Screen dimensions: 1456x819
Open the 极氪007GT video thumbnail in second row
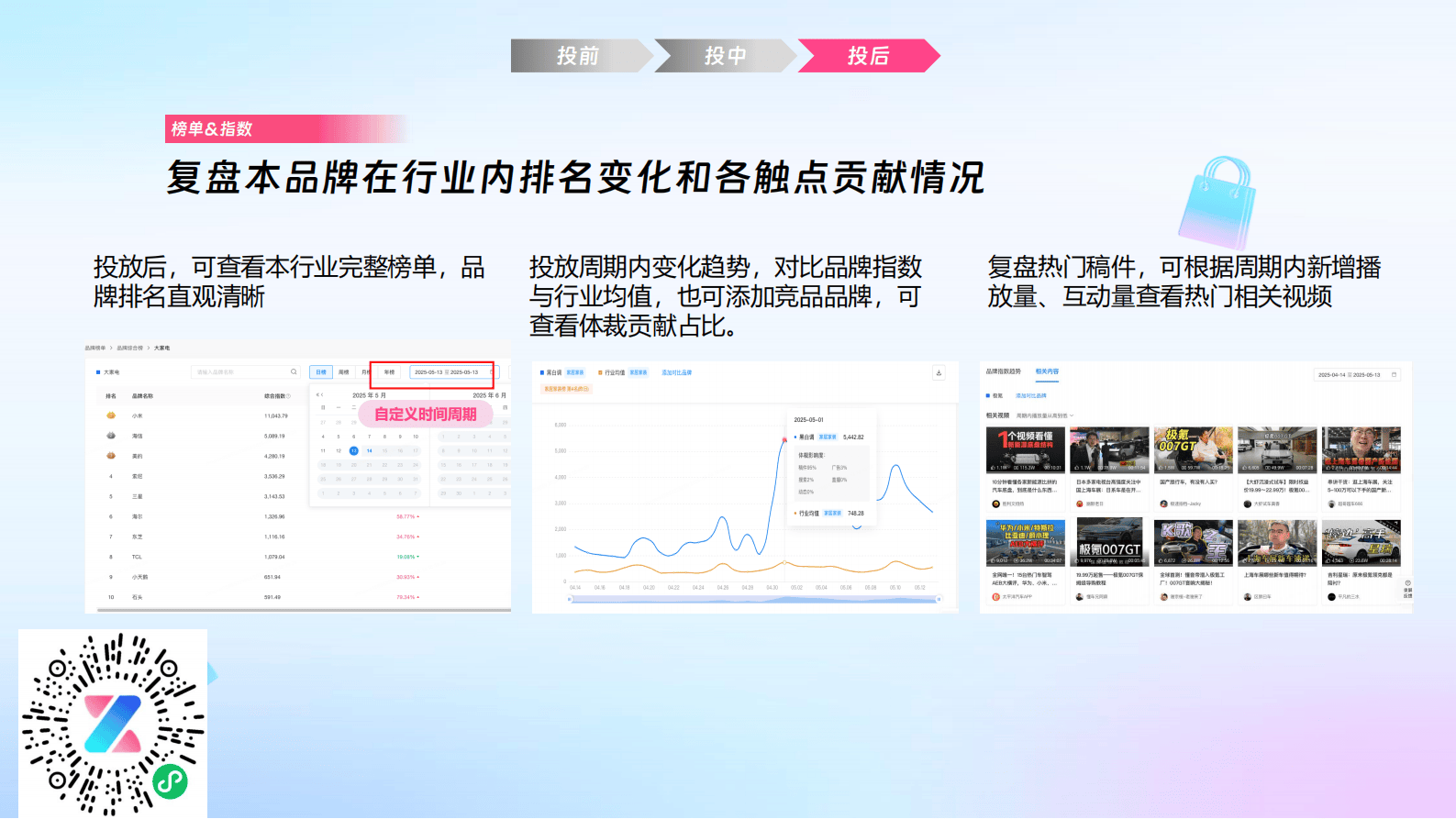1109,543
